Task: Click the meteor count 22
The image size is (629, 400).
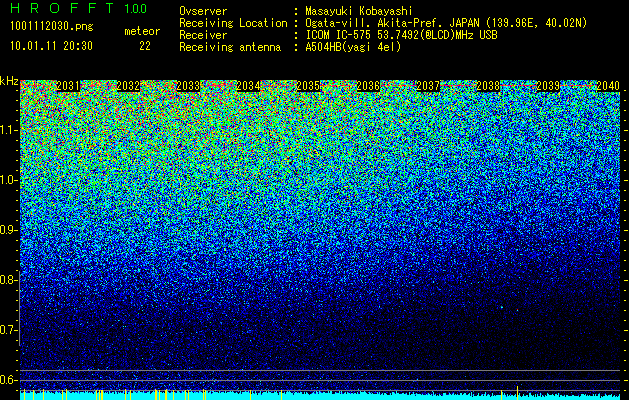Action: tap(145, 46)
